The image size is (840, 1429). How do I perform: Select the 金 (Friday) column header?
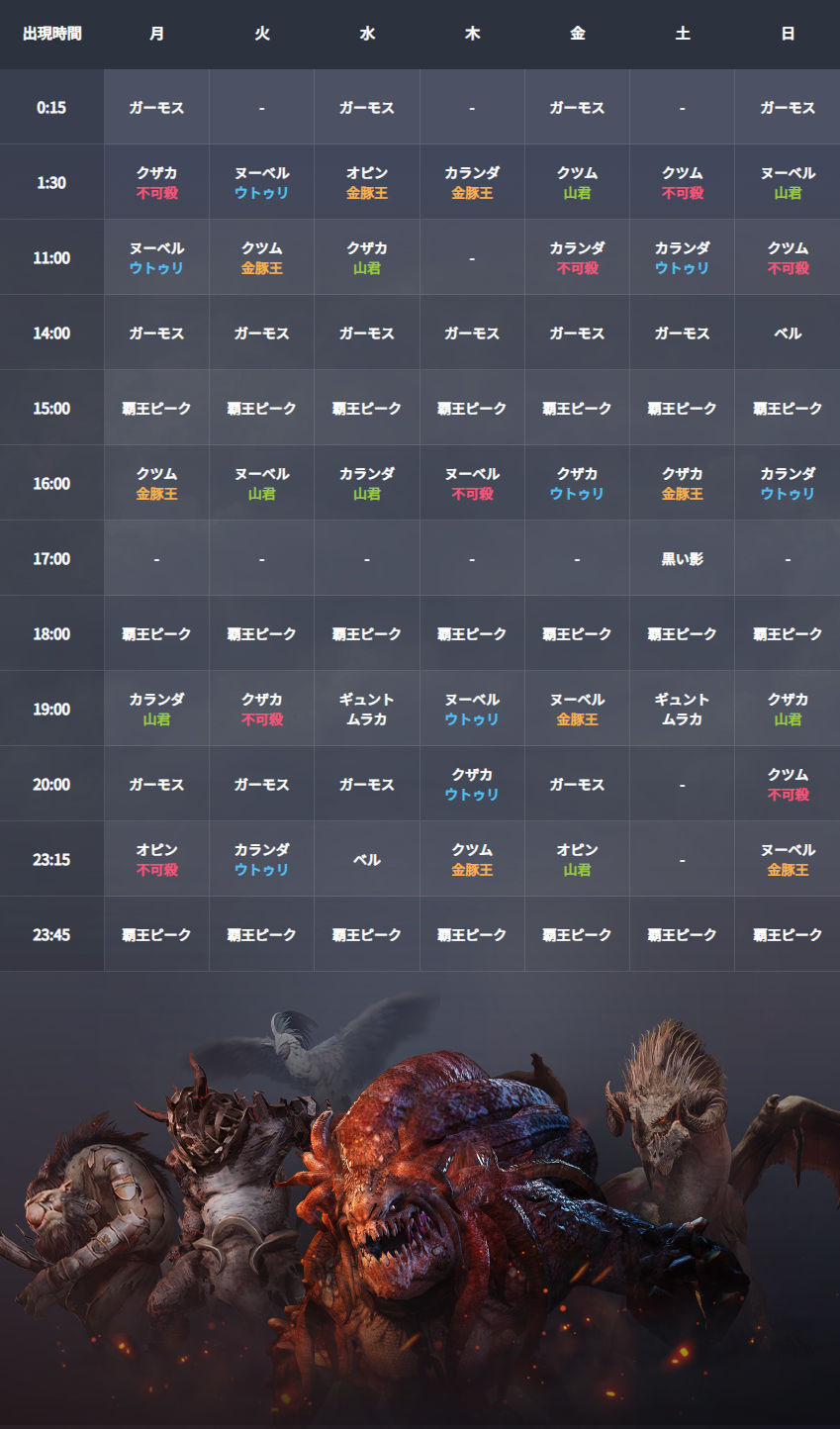point(577,34)
